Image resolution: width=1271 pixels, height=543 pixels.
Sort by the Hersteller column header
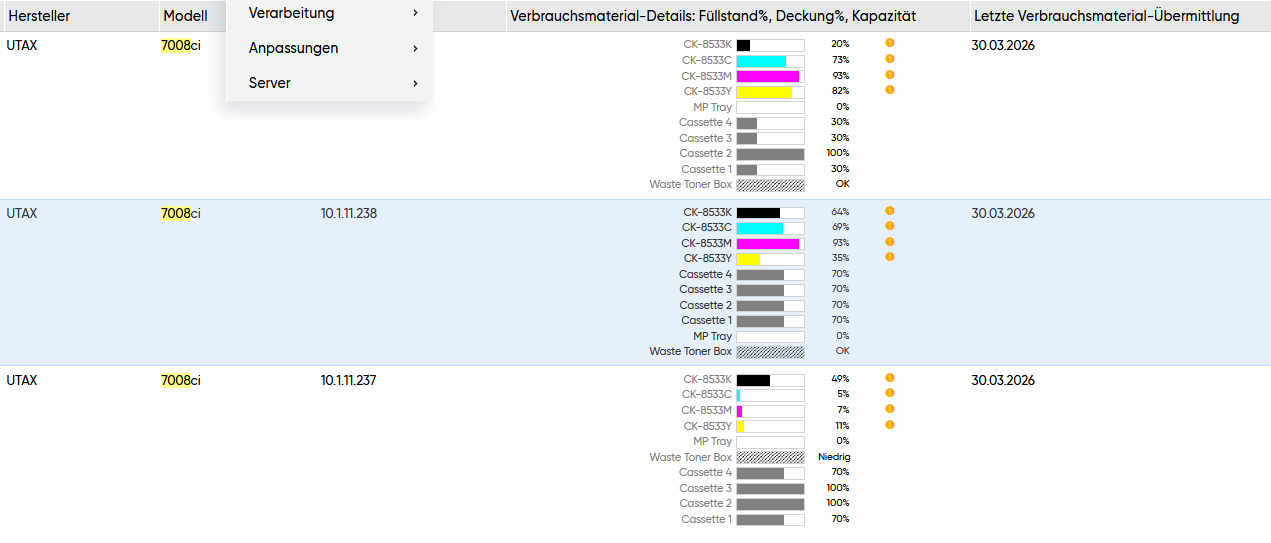tap(39, 16)
